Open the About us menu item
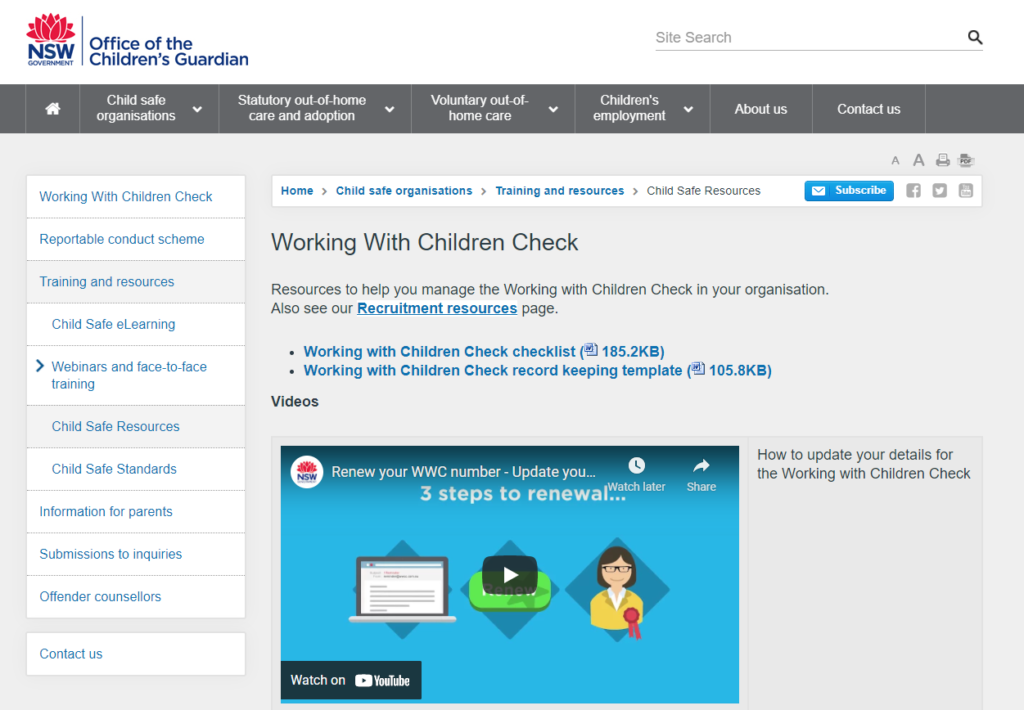The image size is (1024, 710). pyautogui.click(x=761, y=108)
